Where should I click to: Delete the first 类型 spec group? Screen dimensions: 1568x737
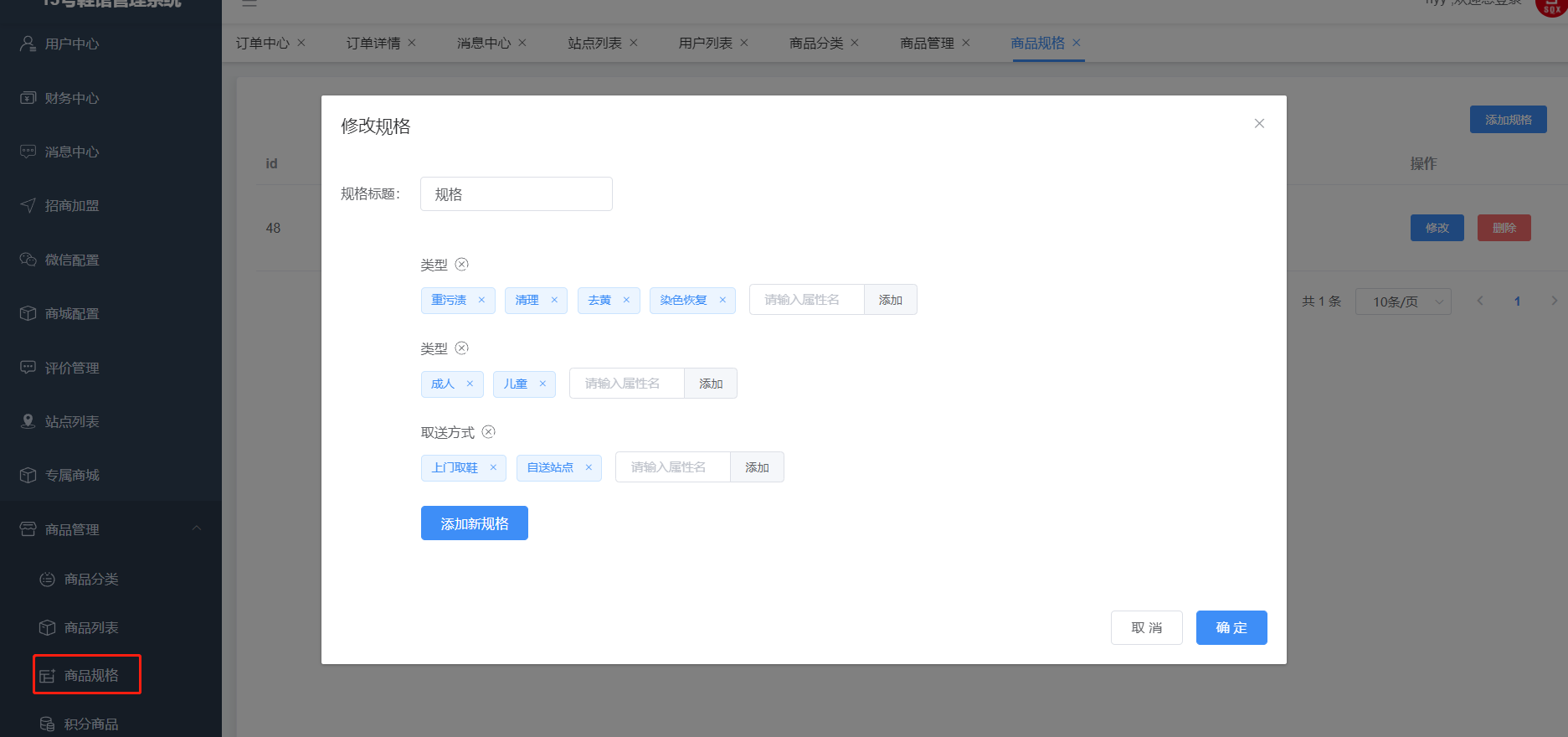(x=461, y=265)
